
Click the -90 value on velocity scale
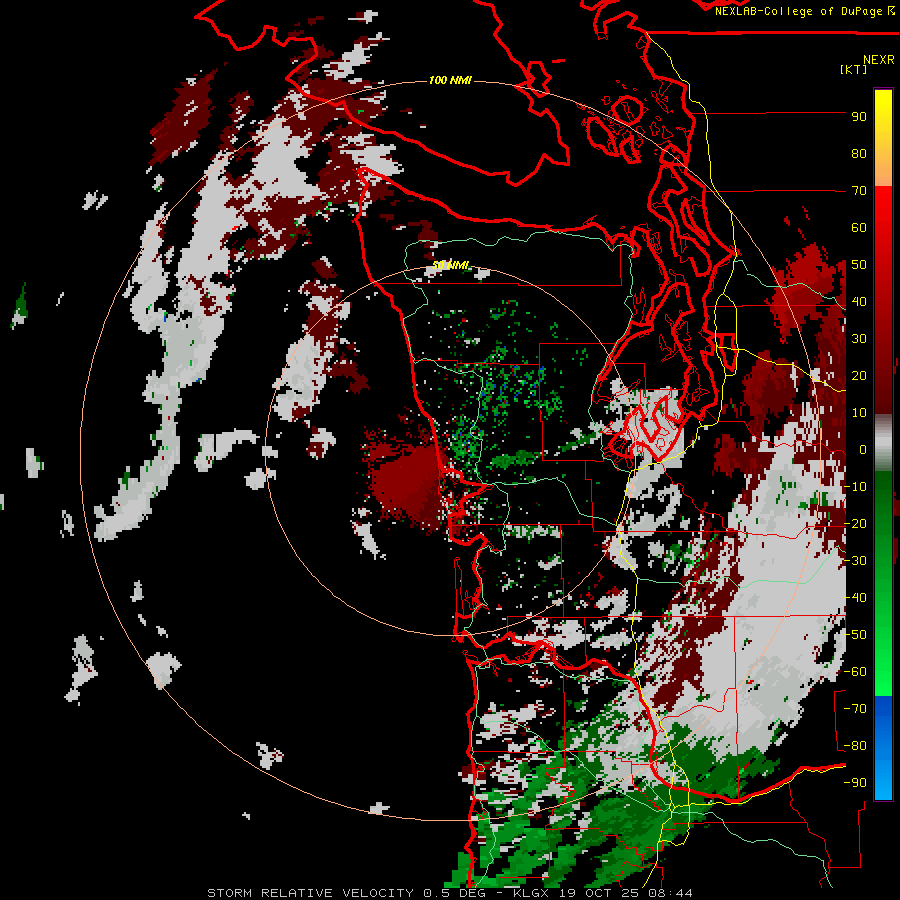click(855, 783)
